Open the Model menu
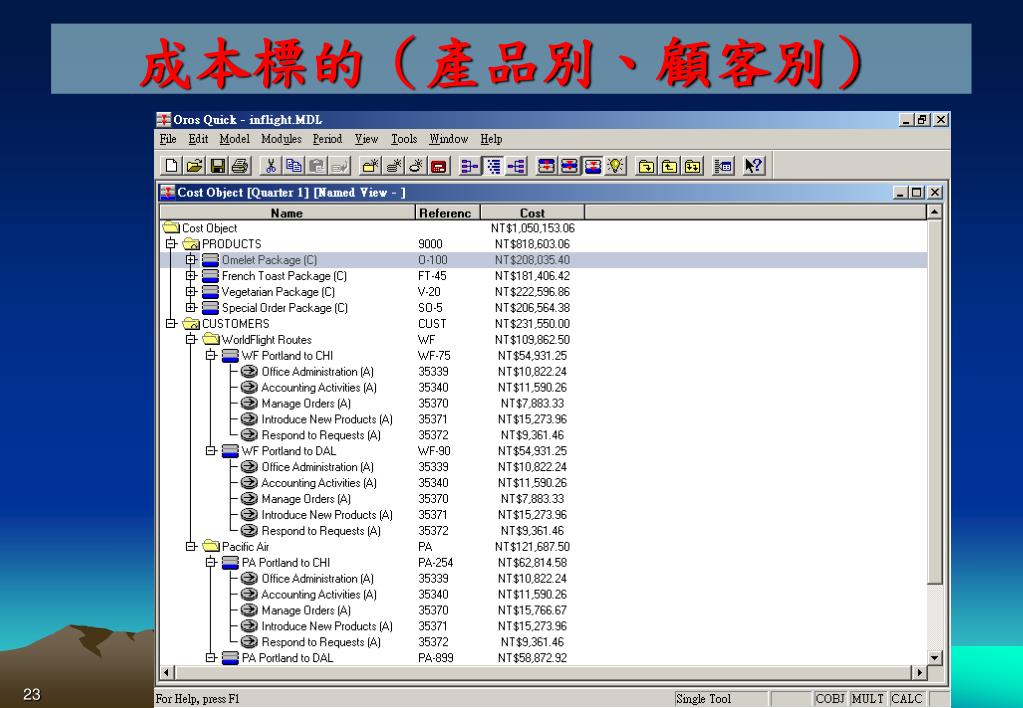Image resolution: width=1023 pixels, height=708 pixels. [x=234, y=139]
